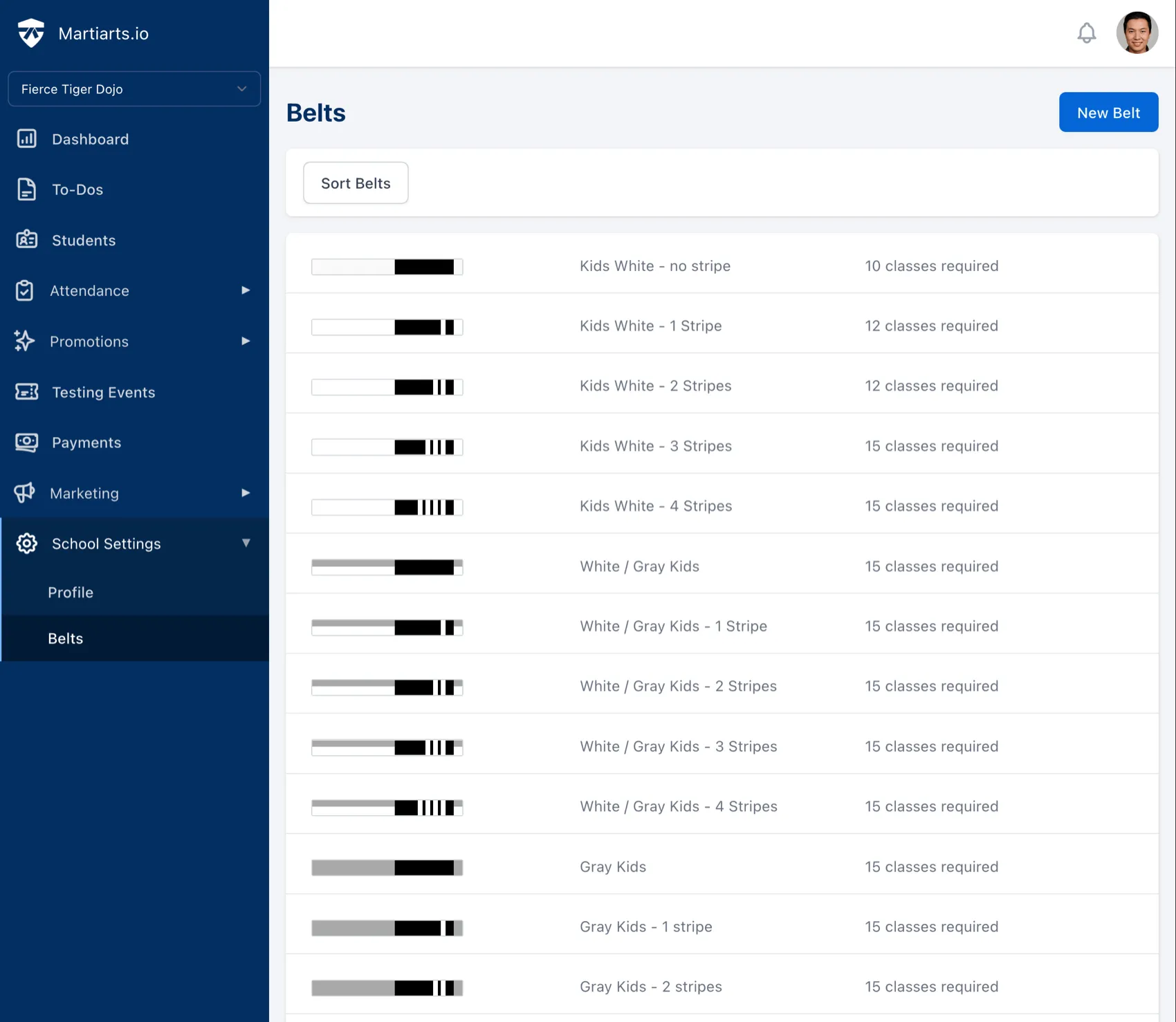Expand the Promotions submenu arrow

(245, 341)
